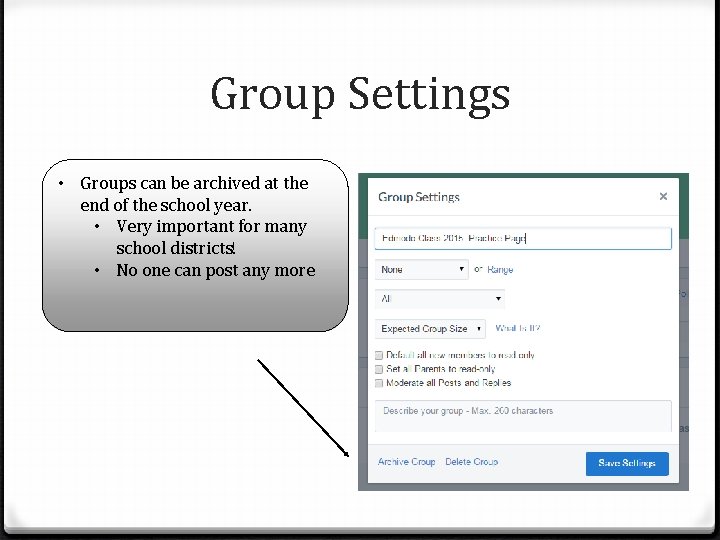Viewport: 720px width, 540px height.
Task: Click the Describe your group text area
Action: pyautogui.click(x=523, y=416)
